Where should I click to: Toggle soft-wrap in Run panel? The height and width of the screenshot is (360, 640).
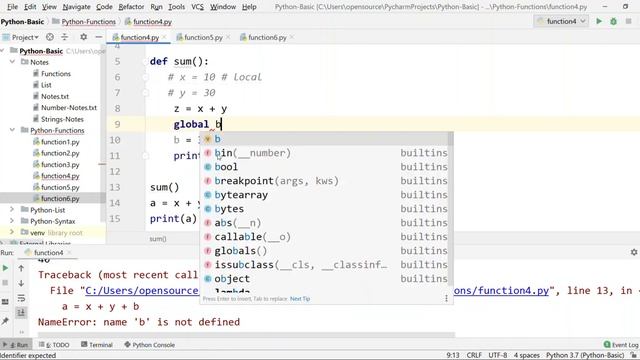point(21,298)
